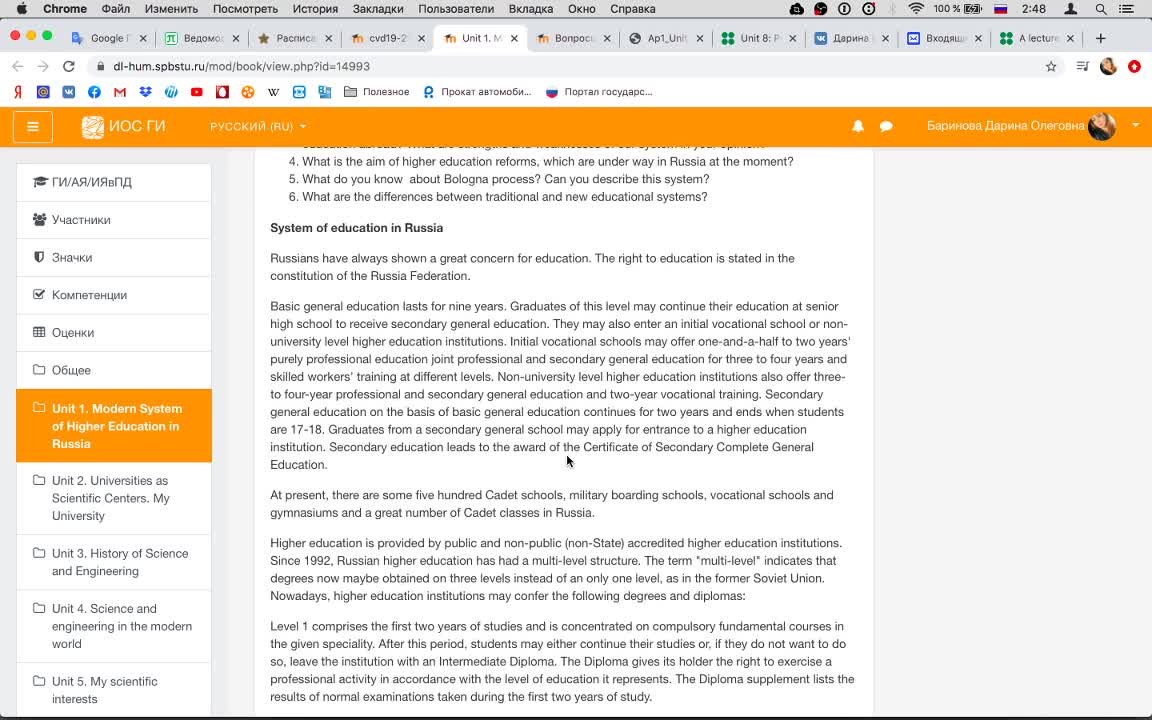The height and width of the screenshot is (720, 1152).
Task: Open the Facebook bookmark
Action: pos(94,92)
